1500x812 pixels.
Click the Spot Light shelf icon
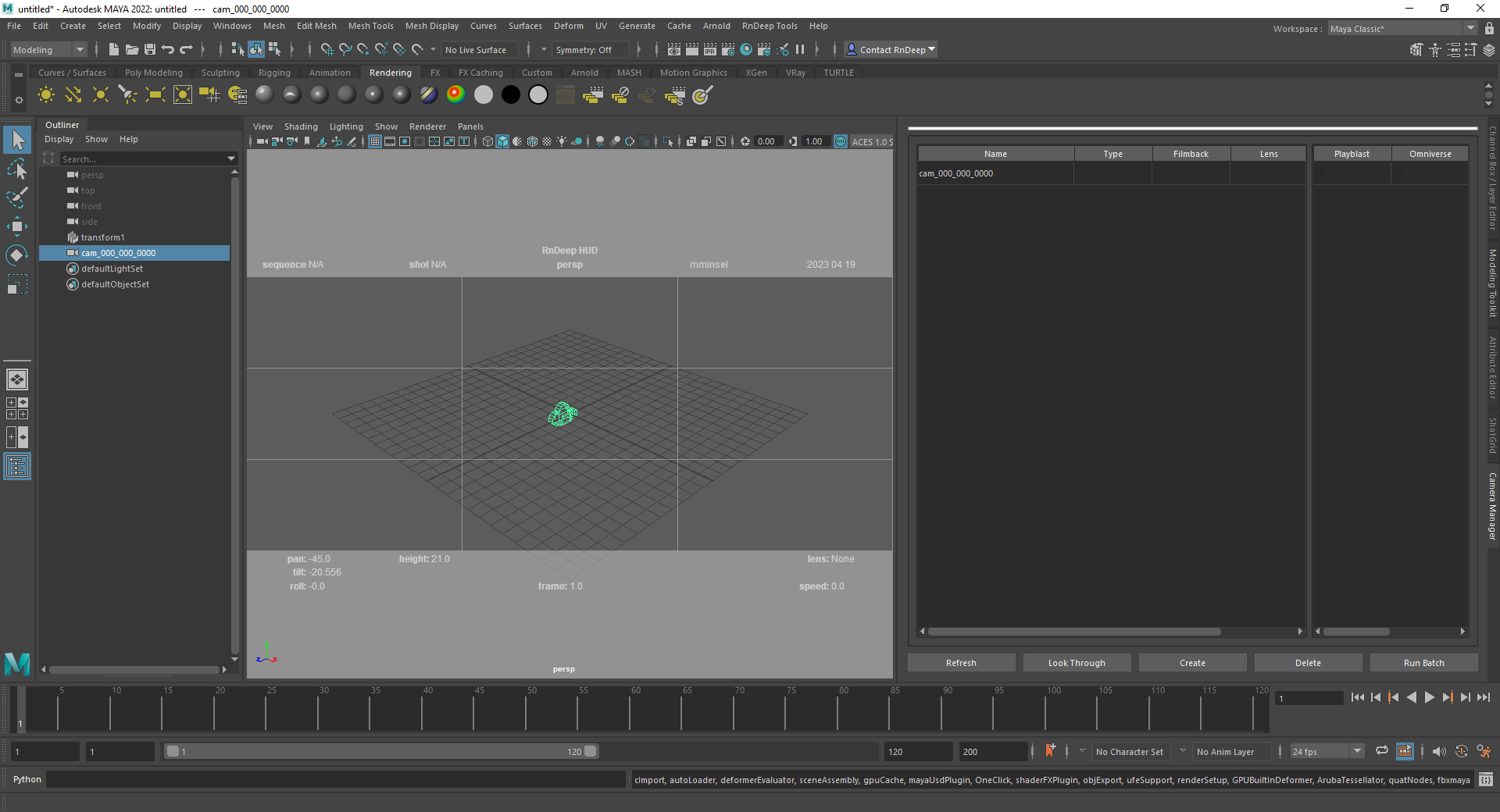coord(127,95)
